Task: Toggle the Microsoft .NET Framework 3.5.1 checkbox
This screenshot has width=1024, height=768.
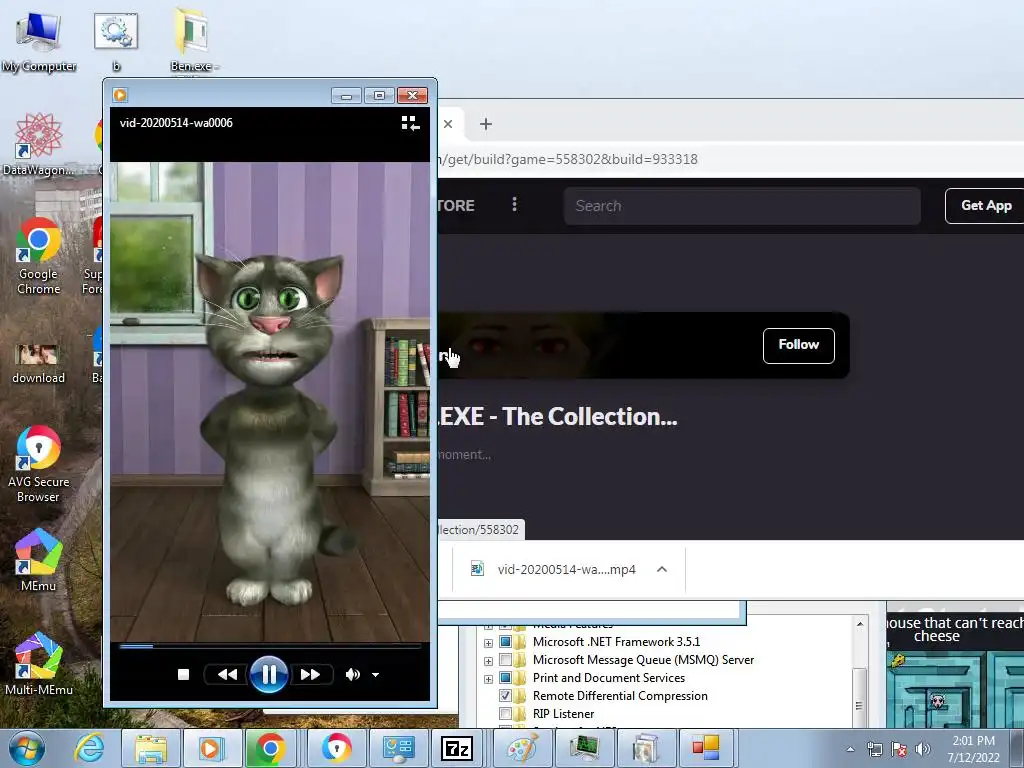Action: click(x=505, y=642)
